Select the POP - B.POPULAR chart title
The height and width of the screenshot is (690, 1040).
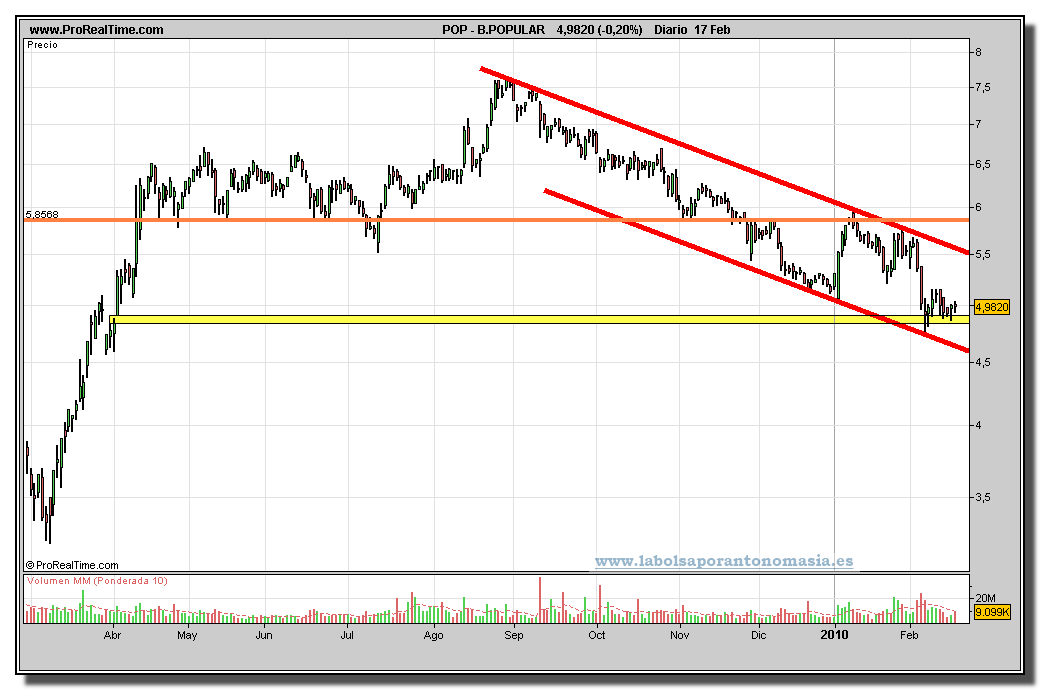493,30
